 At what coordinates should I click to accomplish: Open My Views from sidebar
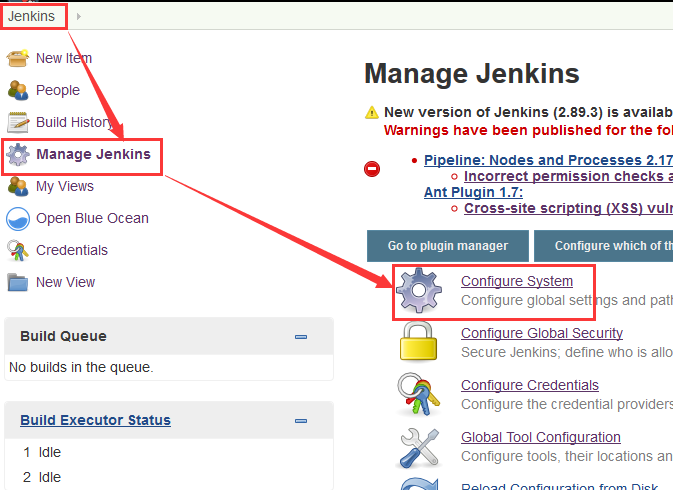(x=65, y=186)
